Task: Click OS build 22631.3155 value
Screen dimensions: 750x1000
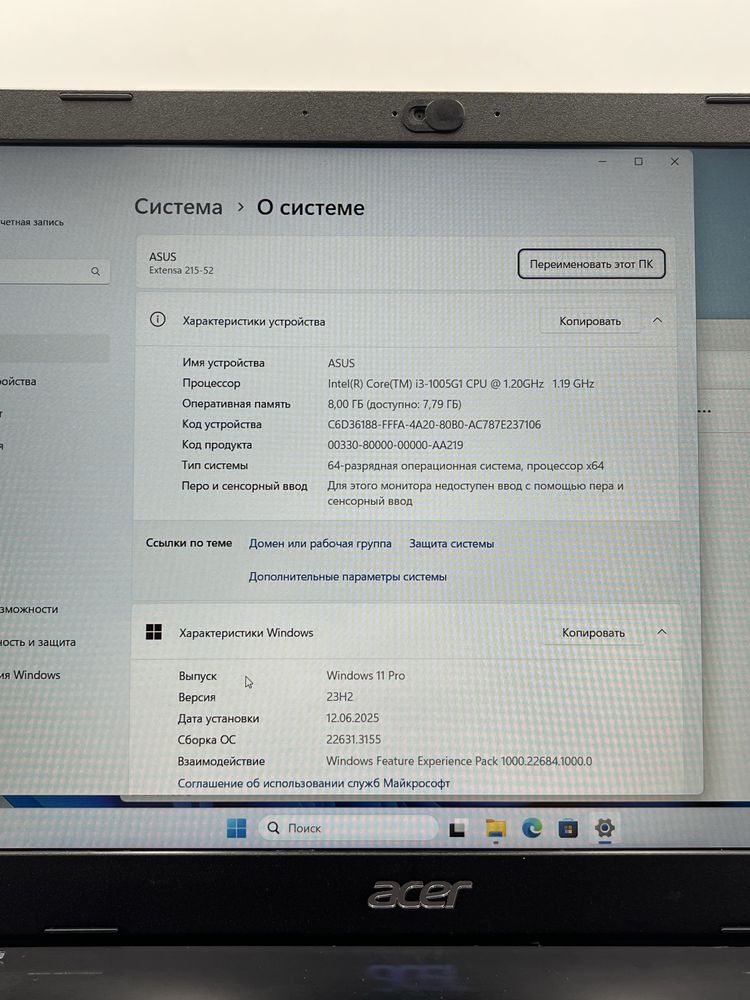Action: [x=353, y=740]
